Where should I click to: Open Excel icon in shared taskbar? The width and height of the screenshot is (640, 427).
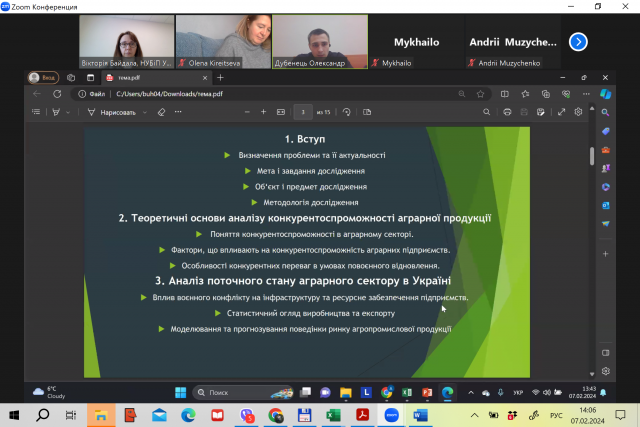tap(407, 392)
